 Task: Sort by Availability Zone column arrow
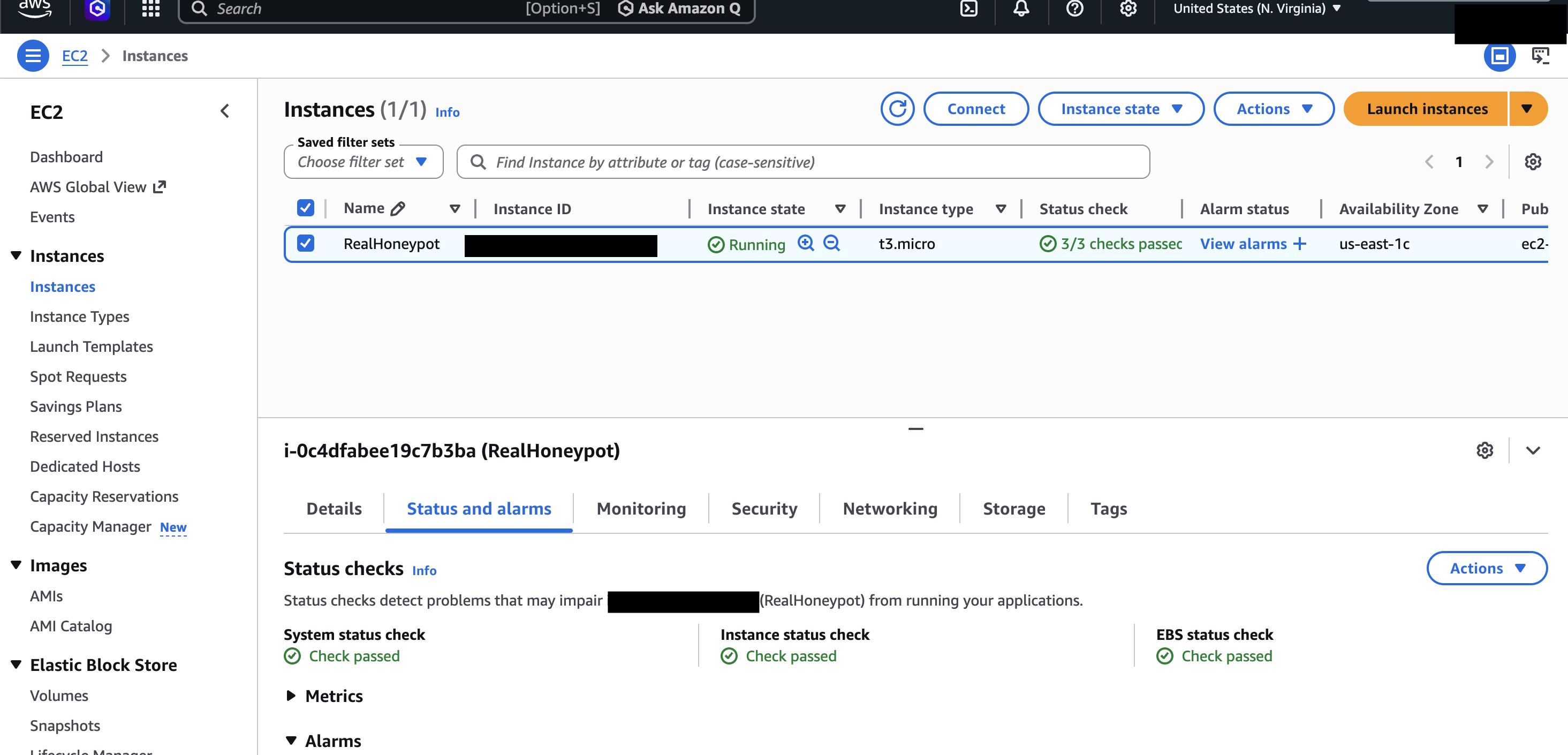1483,209
